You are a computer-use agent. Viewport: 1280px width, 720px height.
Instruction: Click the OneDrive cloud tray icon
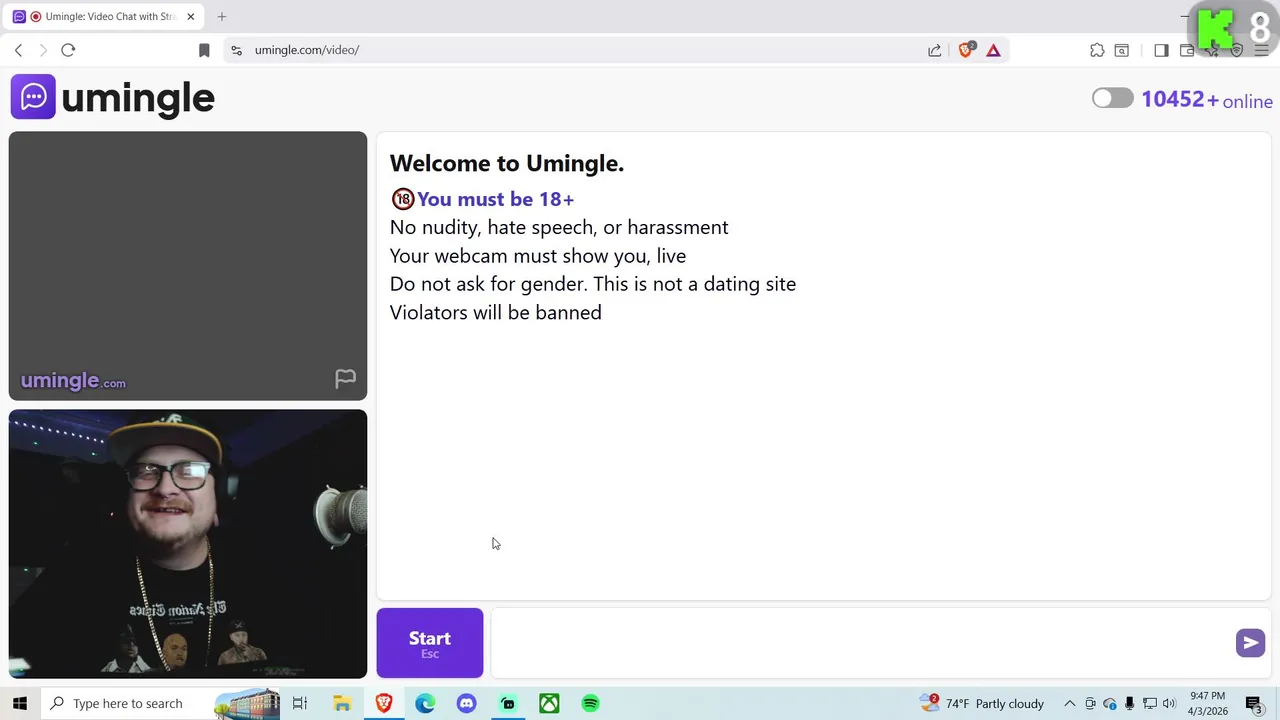[1110, 703]
